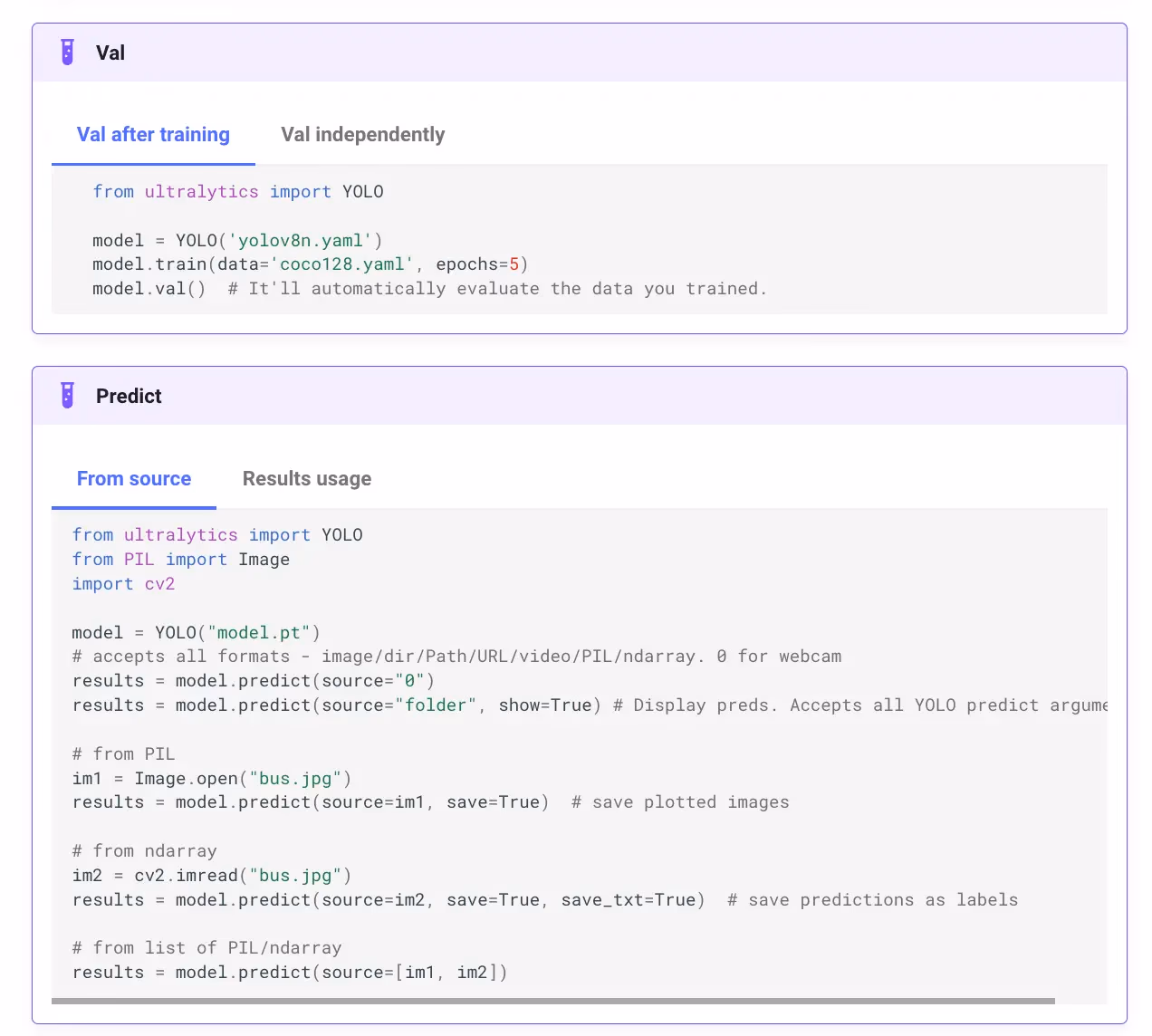Click the model.train coco128.yaml code line
The height and width of the screenshot is (1036, 1152).
click(x=310, y=264)
